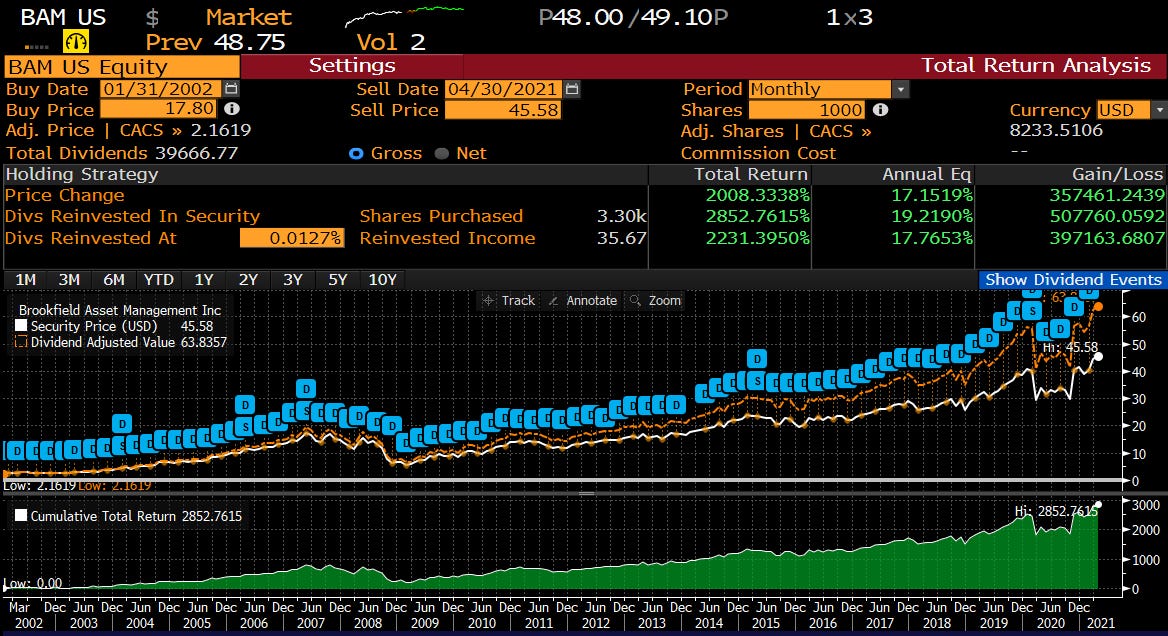Switch chart range to 5Y
Image resolution: width=1168 pixels, height=636 pixels.
coord(338,279)
